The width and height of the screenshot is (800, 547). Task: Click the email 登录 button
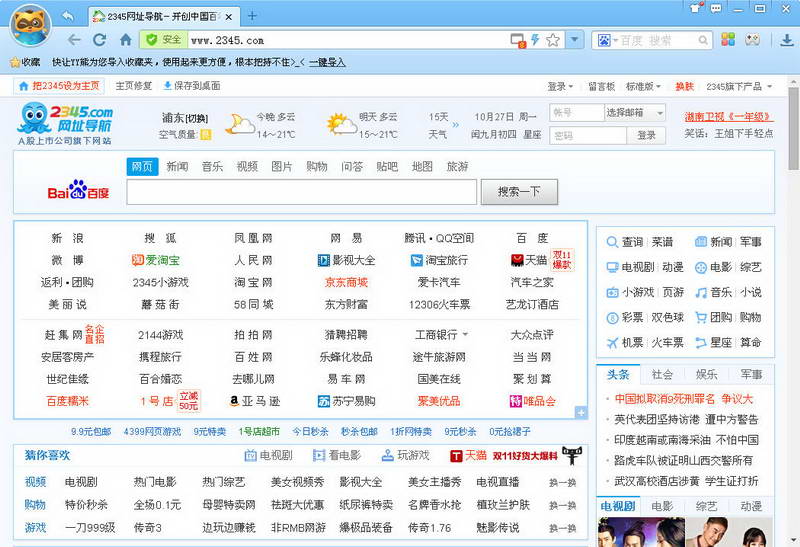tap(646, 135)
